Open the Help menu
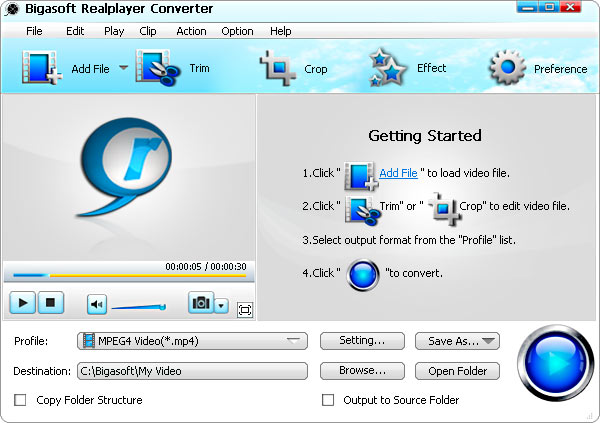 click(280, 31)
